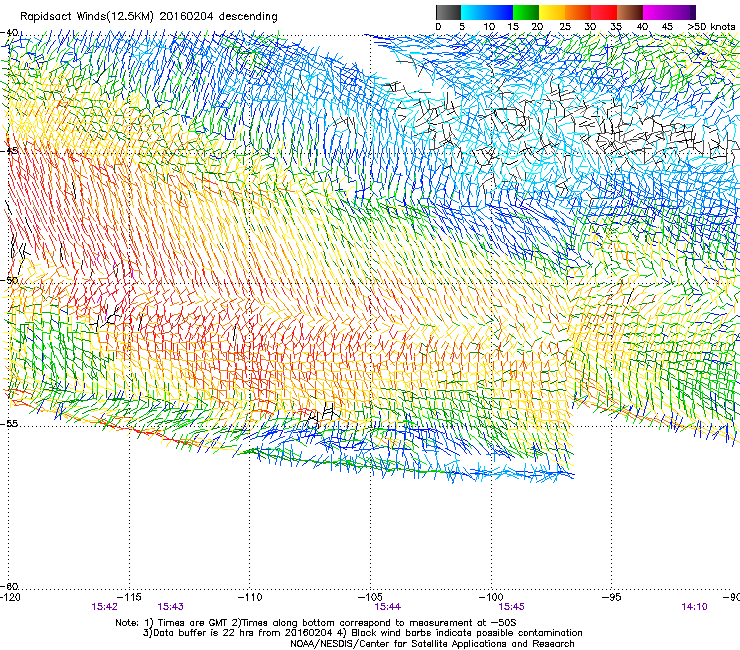This screenshot has height=650, width=740.
Task: Click the brown 35-40 knots legend swatch
Action: coord(630,12)
